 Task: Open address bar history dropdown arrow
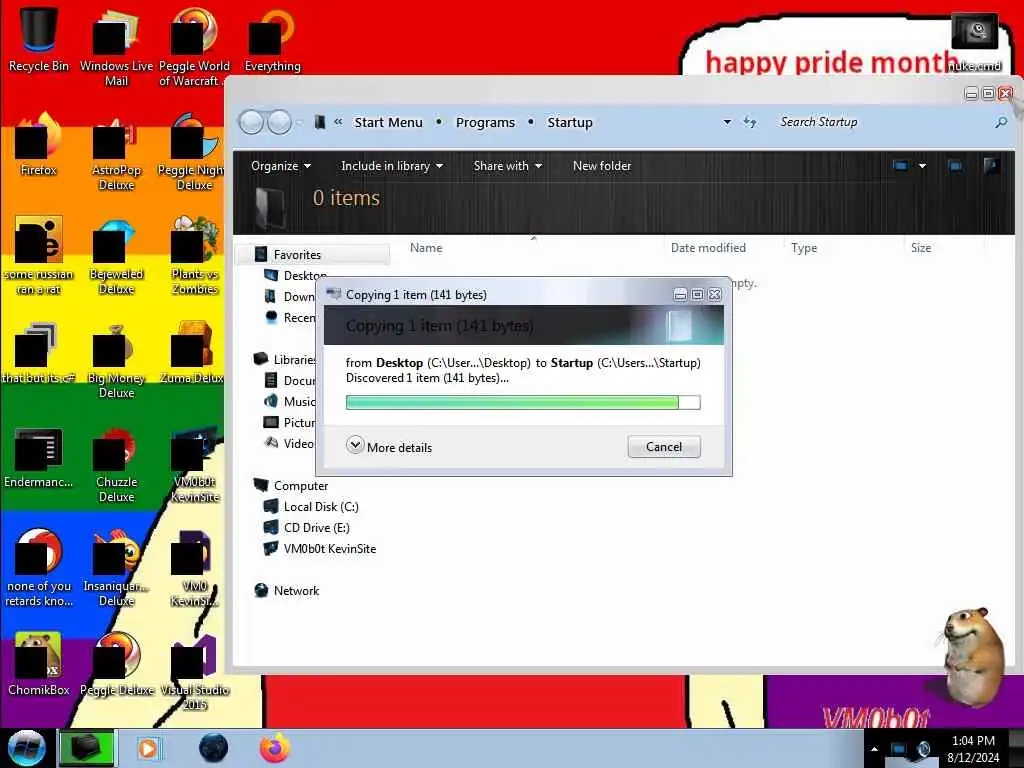click(727, 122)
